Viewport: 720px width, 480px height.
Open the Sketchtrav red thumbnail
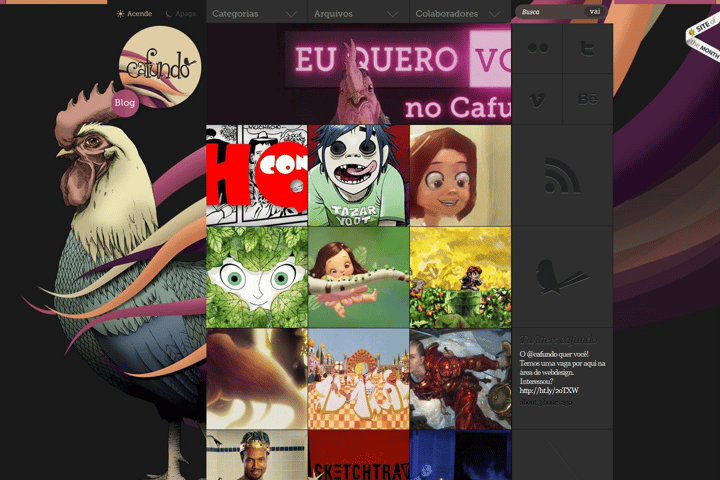[359, 455]
